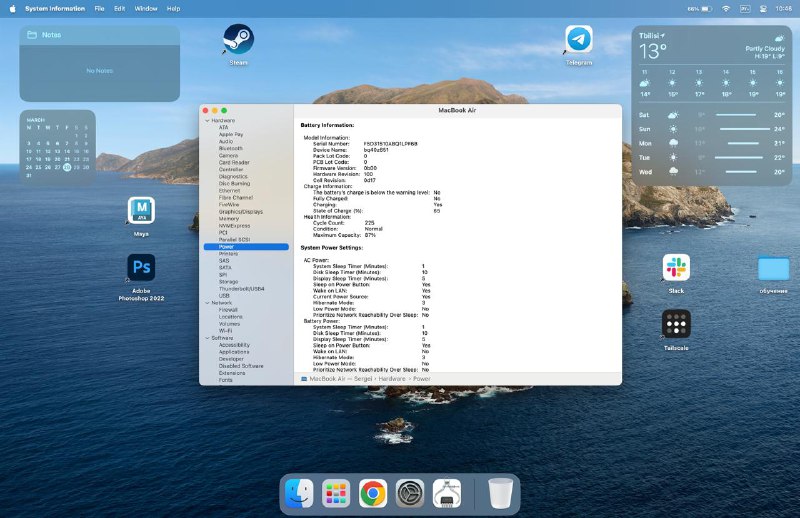The image size is (800, 518).
Task: Click the System Information icon in the Dock
Action: (447, 493)
